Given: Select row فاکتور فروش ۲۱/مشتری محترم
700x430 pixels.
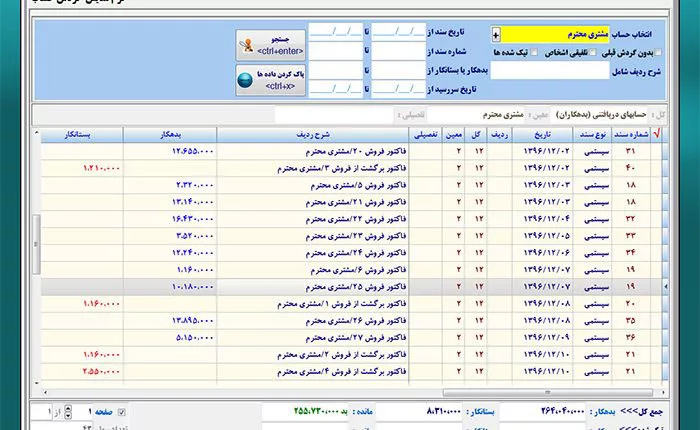Looking at the screenshot, I should pos(351,202).
